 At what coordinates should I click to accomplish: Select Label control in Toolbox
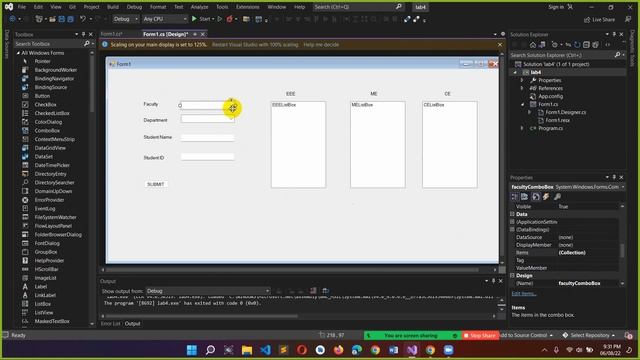pos(41,287)
